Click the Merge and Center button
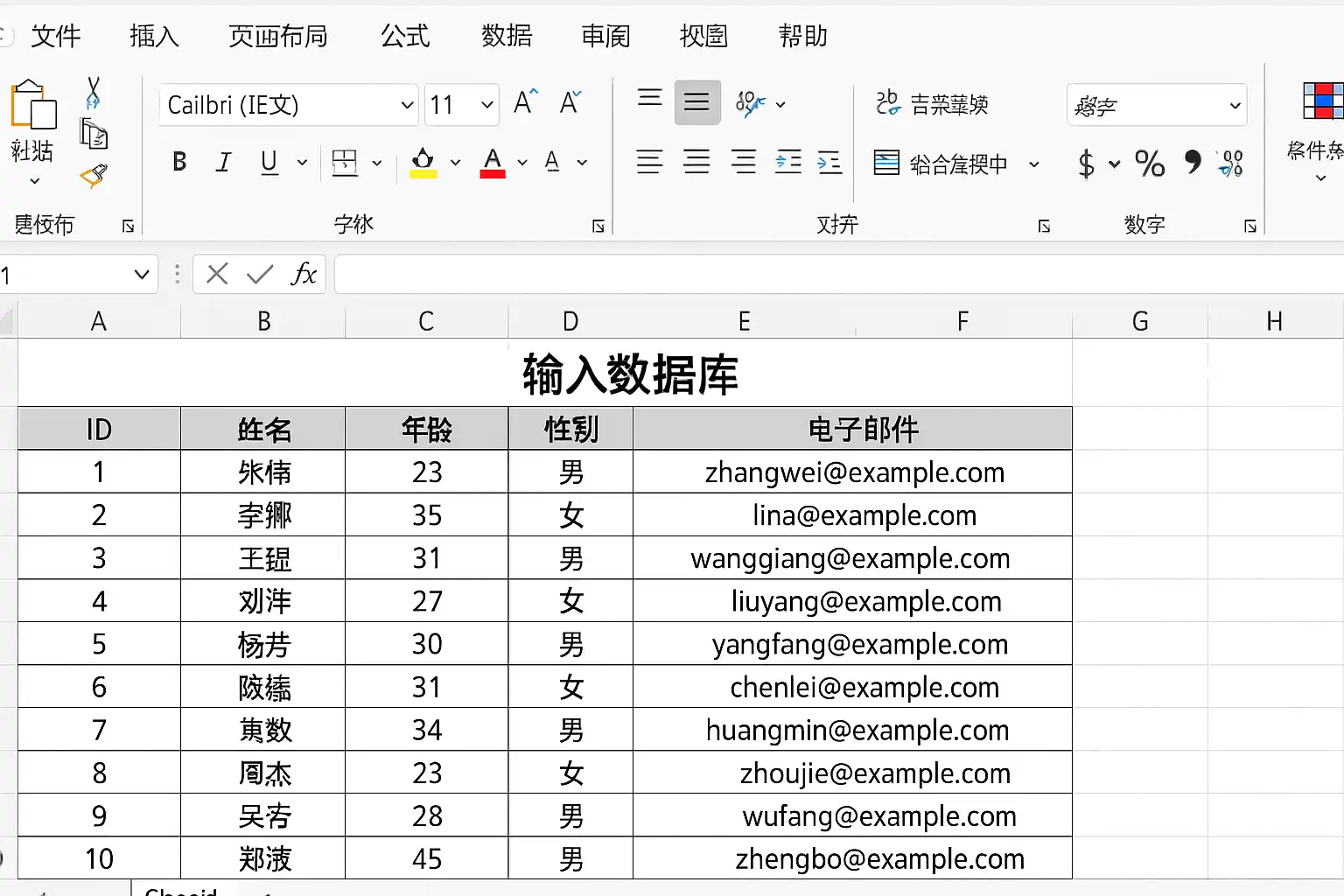This screenshot has width=1344, height=896. 956,163
